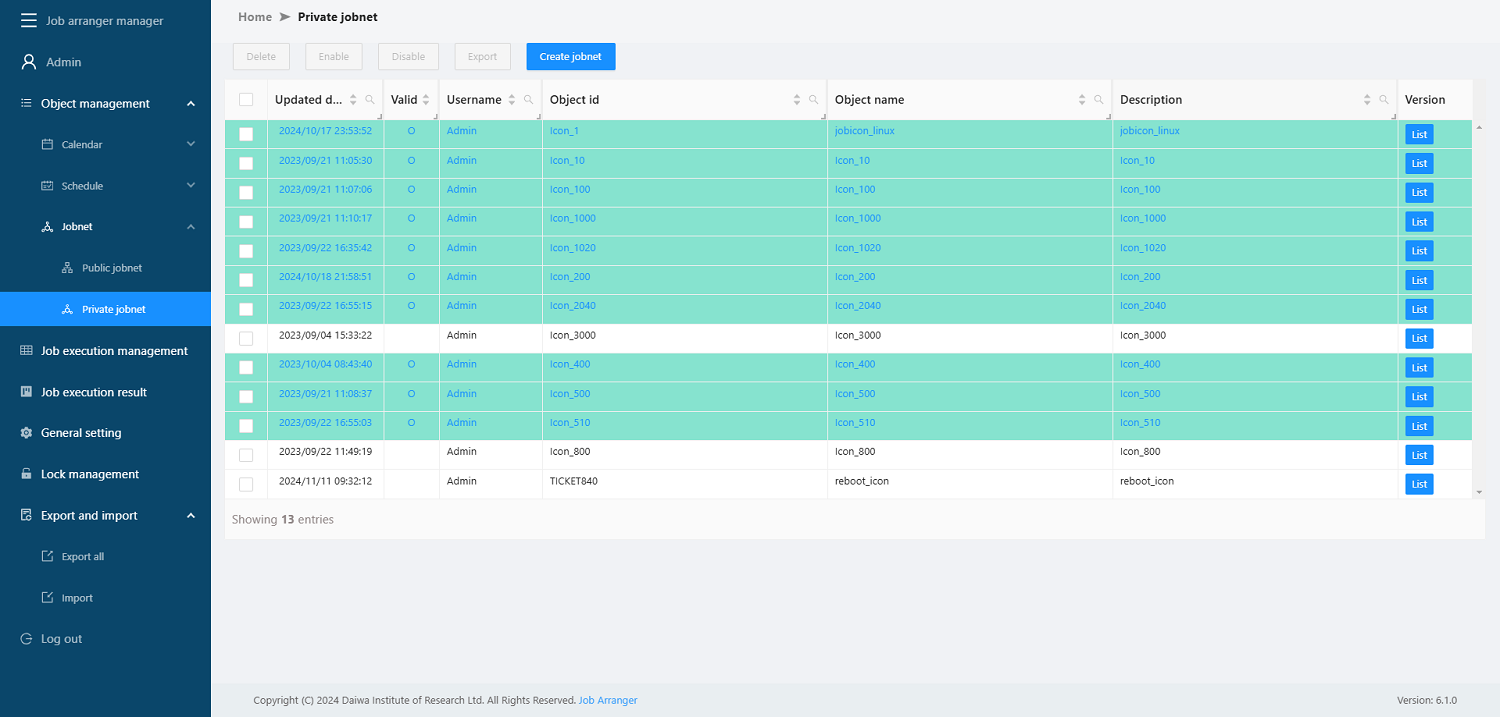Check the box for Icon_200 row
The height and width of the screenshot is (717, 1500).
click(246, 280)
